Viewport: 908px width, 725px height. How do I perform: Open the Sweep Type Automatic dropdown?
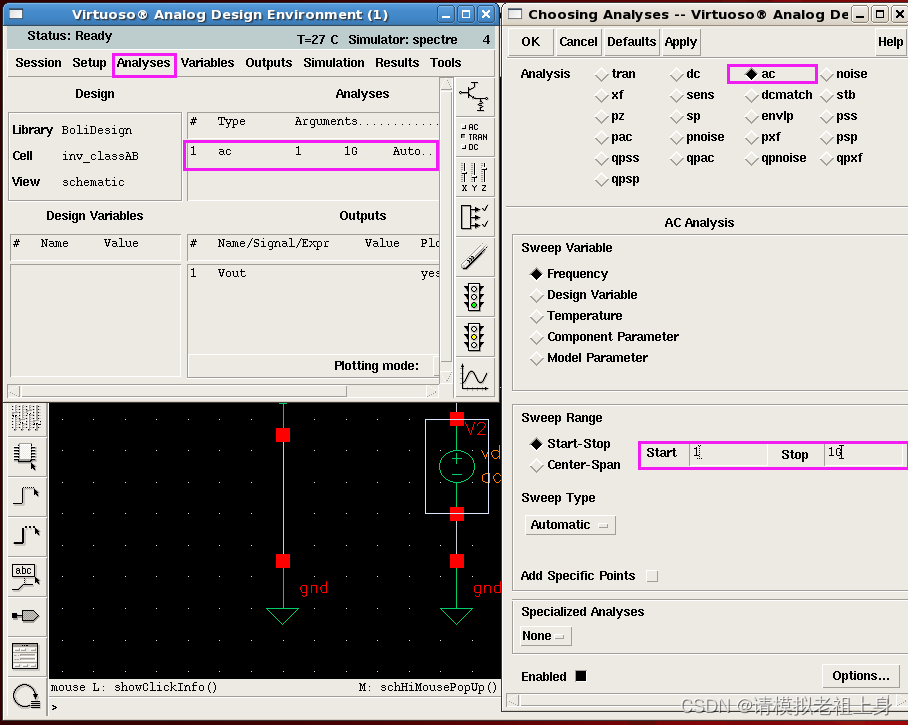(x=570, y=525)
